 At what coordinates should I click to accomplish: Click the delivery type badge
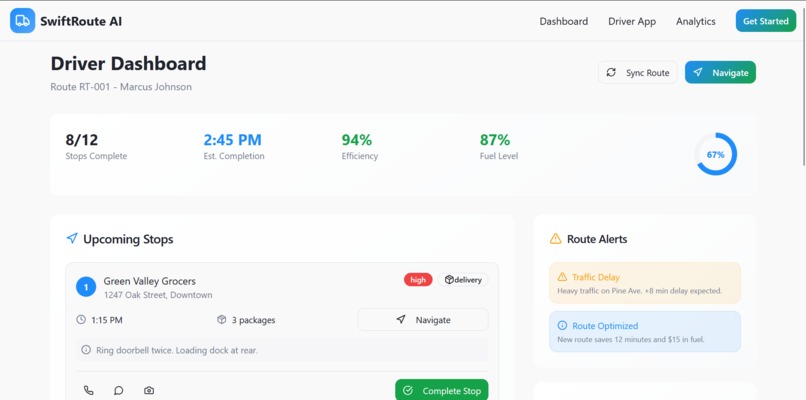[463, 280]
